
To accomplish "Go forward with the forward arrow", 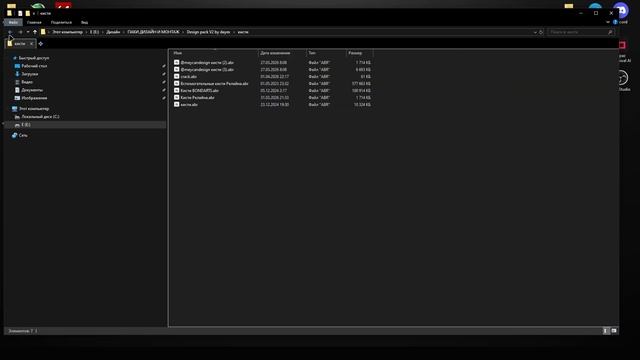I will tap(20, 32).
